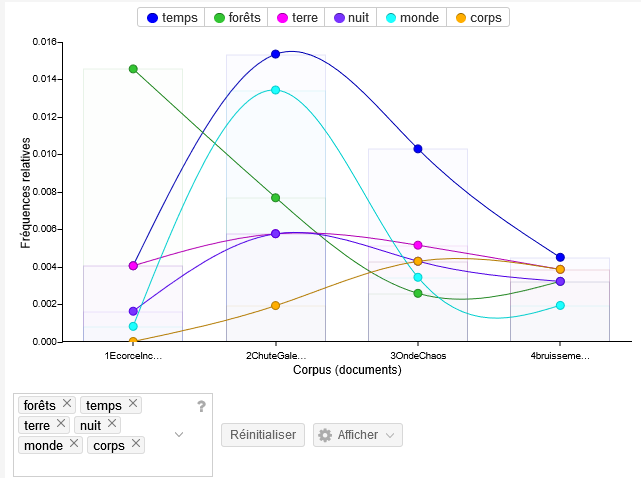This screenshot has width=641, height=478.
Task: Open the question mark help icon
Action: point(201,406)
